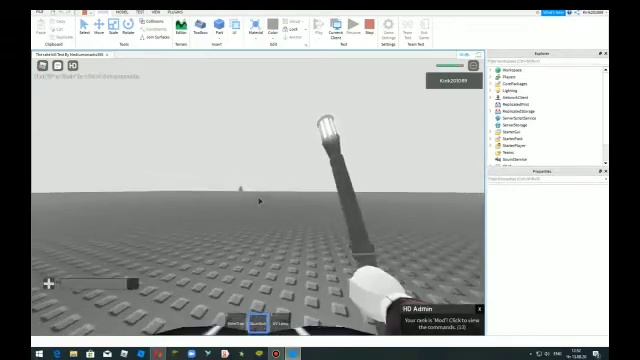
Task: Open File Explorer from the taskbar
Action: pyautogui.click(x=73, y=354)
